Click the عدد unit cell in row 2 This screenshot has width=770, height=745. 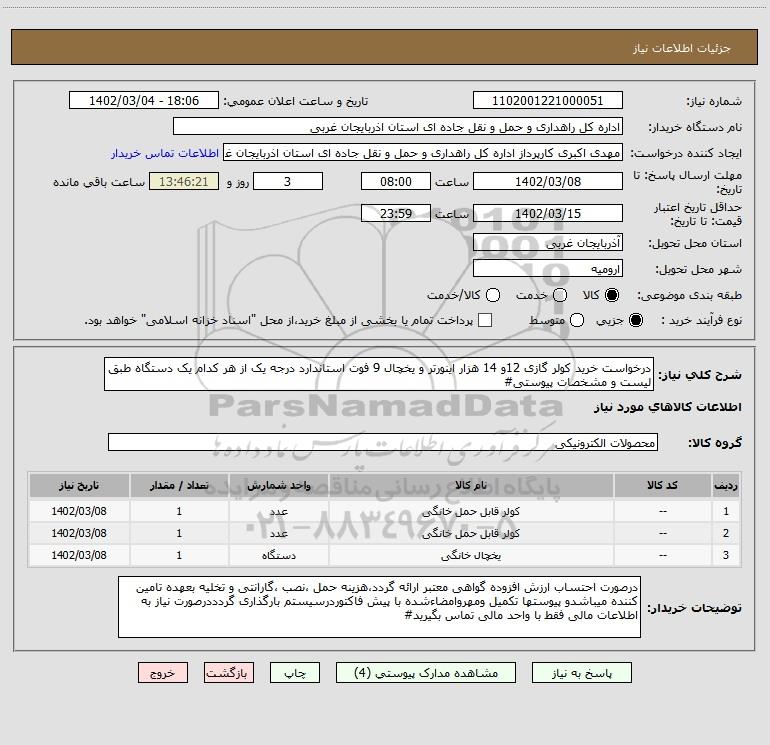[278, 533]
